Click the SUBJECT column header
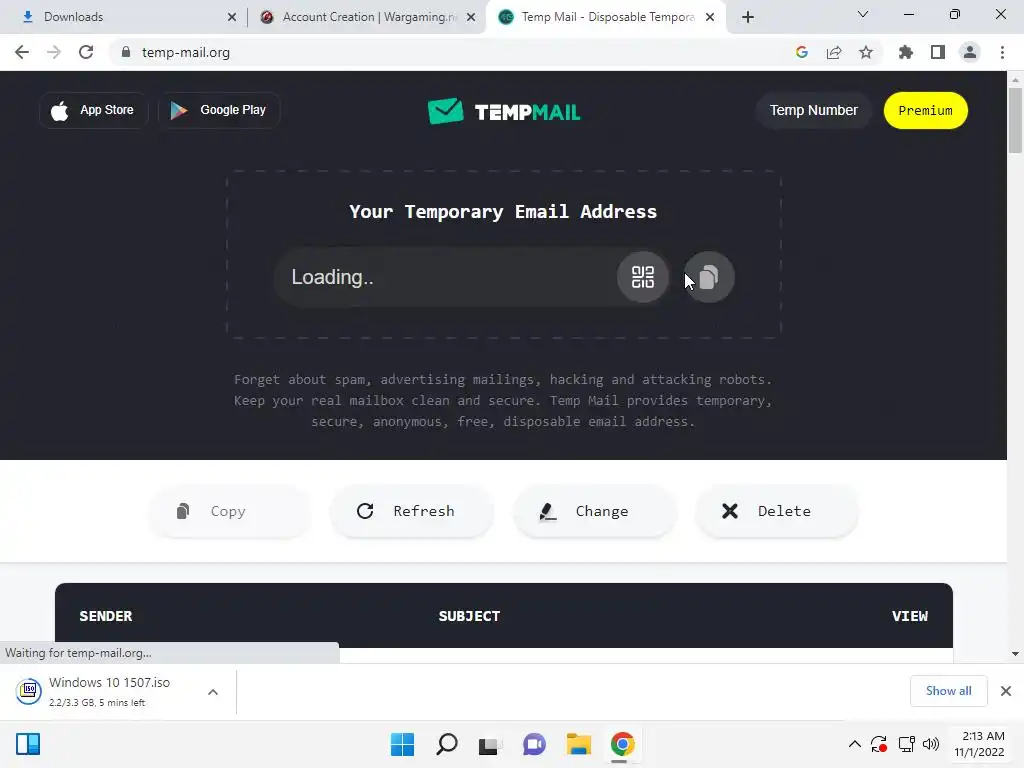 [470, 616]
